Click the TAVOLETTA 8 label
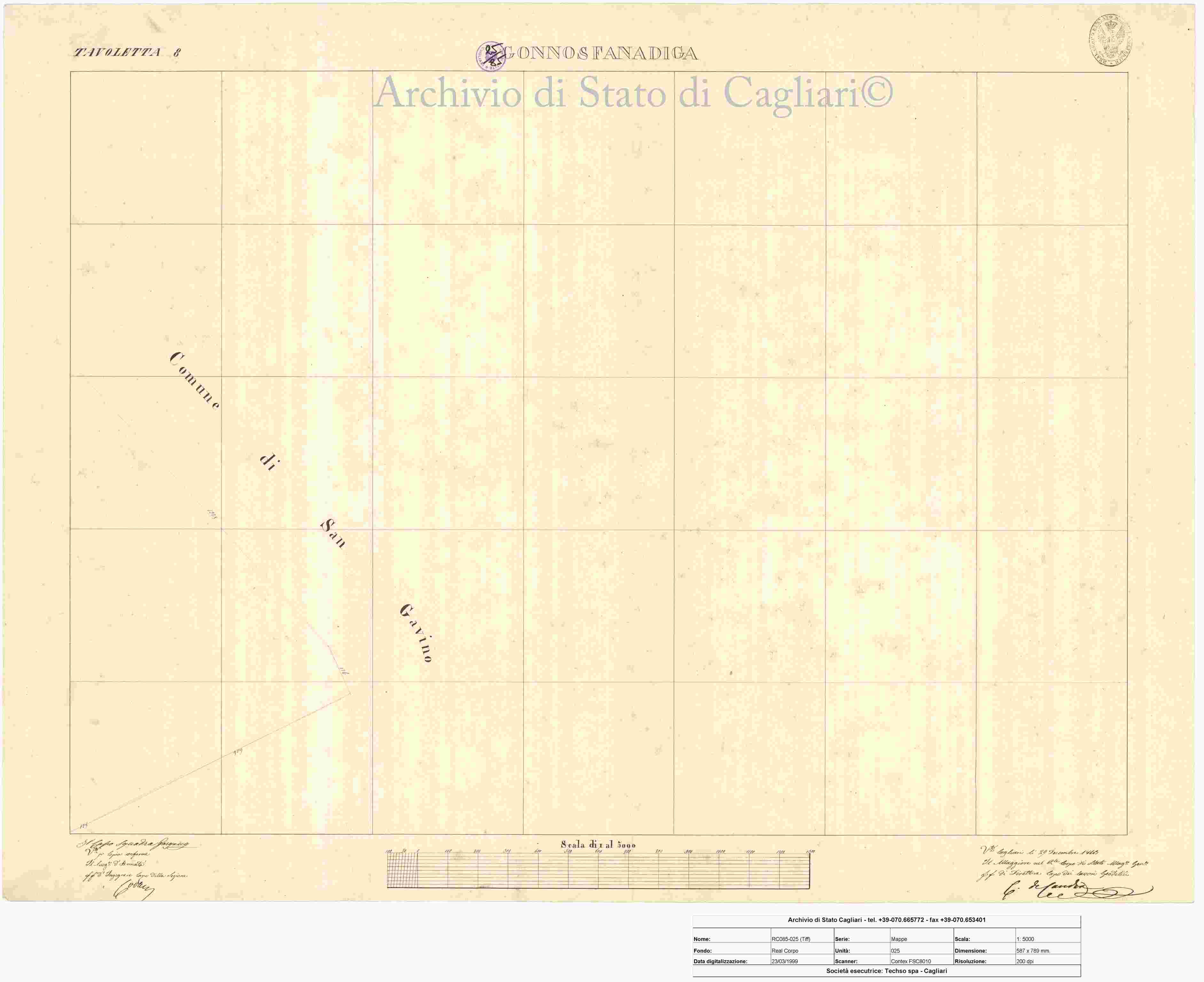The height and width of the screenshot is (982, 1204). tap(127, 53)
